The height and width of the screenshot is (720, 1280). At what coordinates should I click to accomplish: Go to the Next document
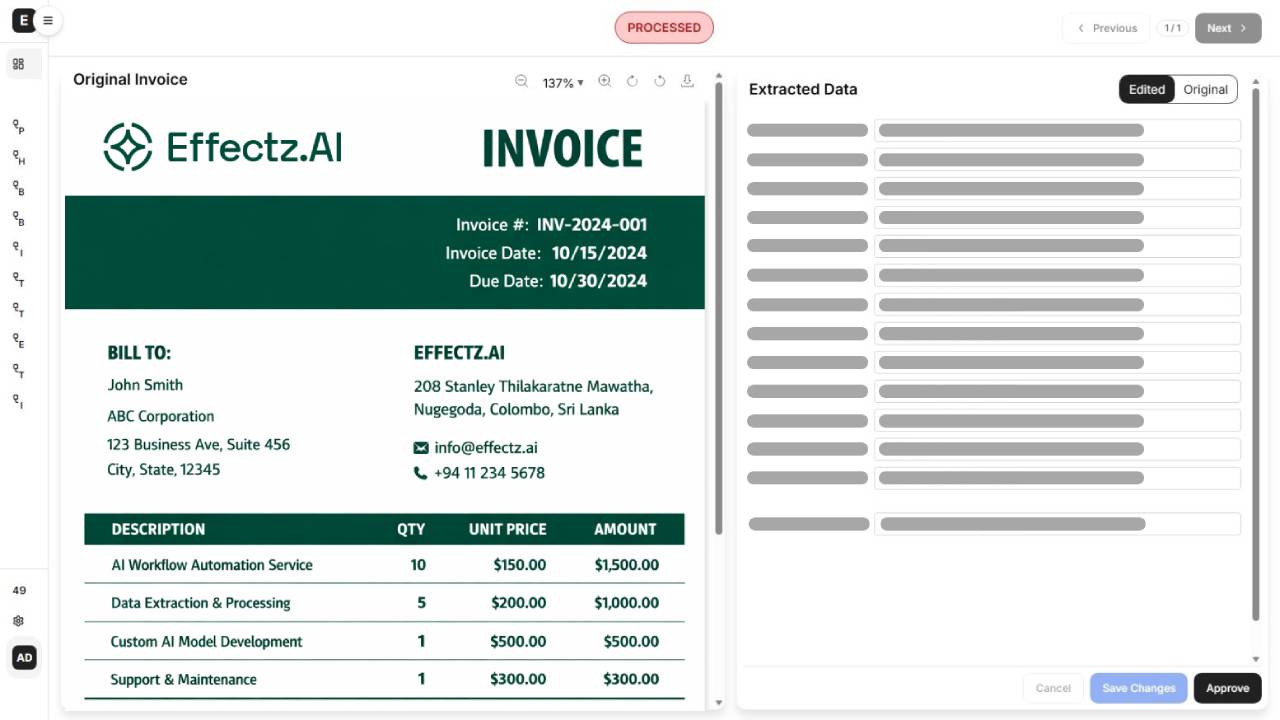(x=1228, y=28)
